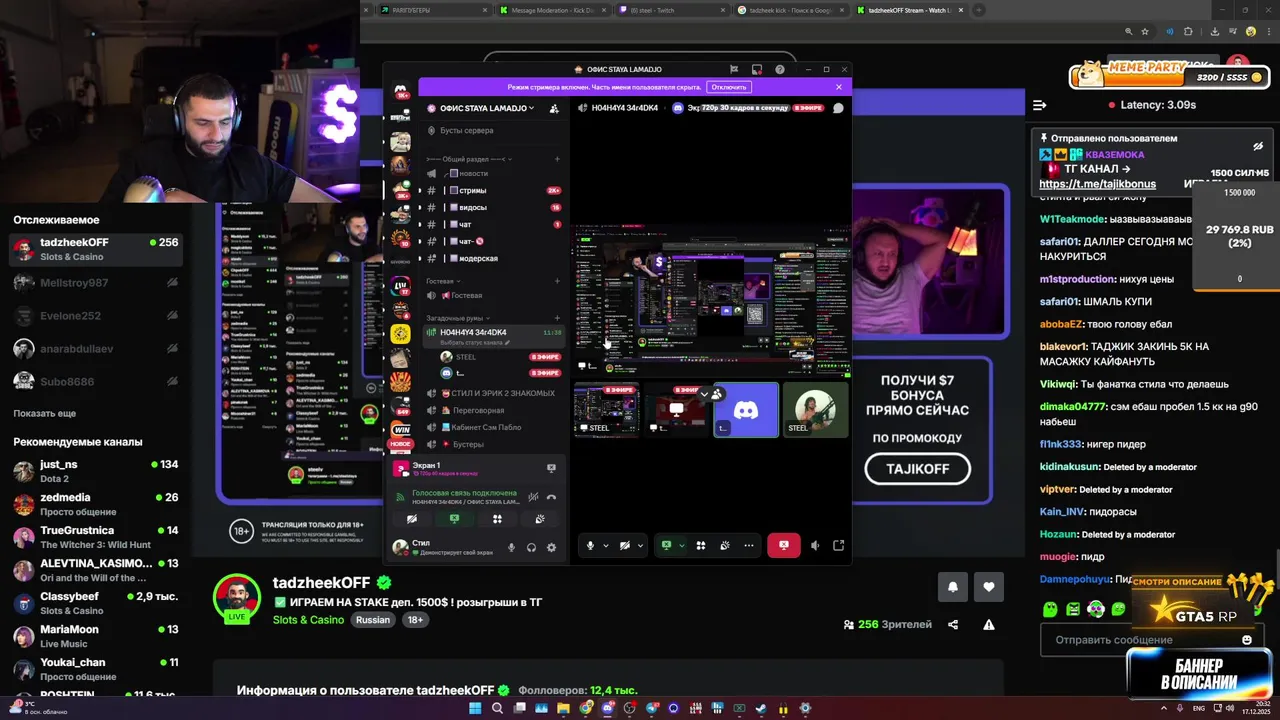This screenshot has height=720, width=1280.
Task: Click notification bell on Kick channel
Action: tap(952, 587)
